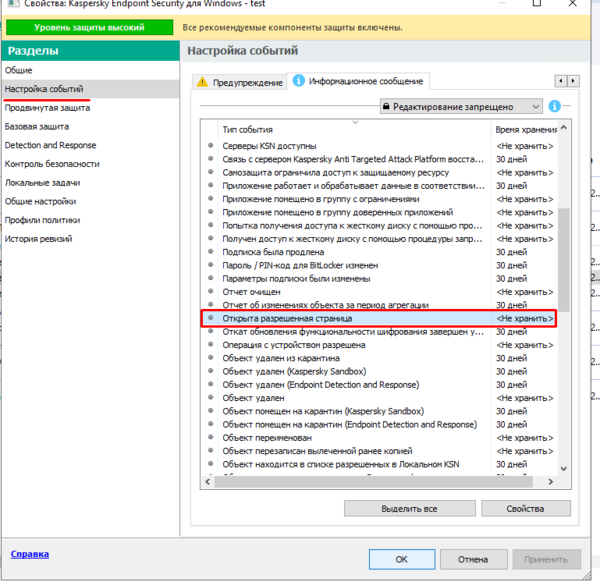The width and height of the screenshot is (600, 582).
Task: Click the bullet icon beside Отчет очищен
Action: pyautogui.click(x=210, y=291)
